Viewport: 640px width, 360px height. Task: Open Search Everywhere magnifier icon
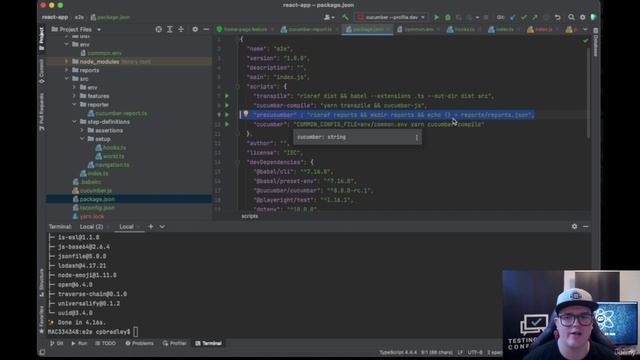pyautogui.click(x=571, y=17)
